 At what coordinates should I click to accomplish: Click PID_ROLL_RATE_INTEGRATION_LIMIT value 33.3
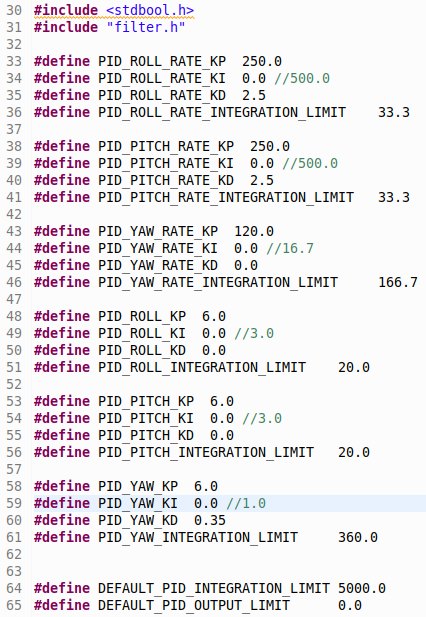tap(394, 112)
